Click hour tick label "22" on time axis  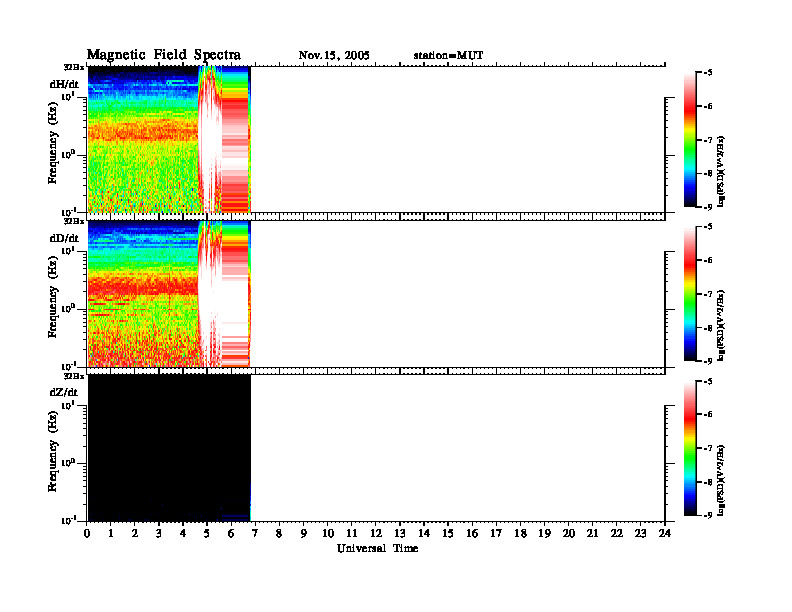pos(617,533)
